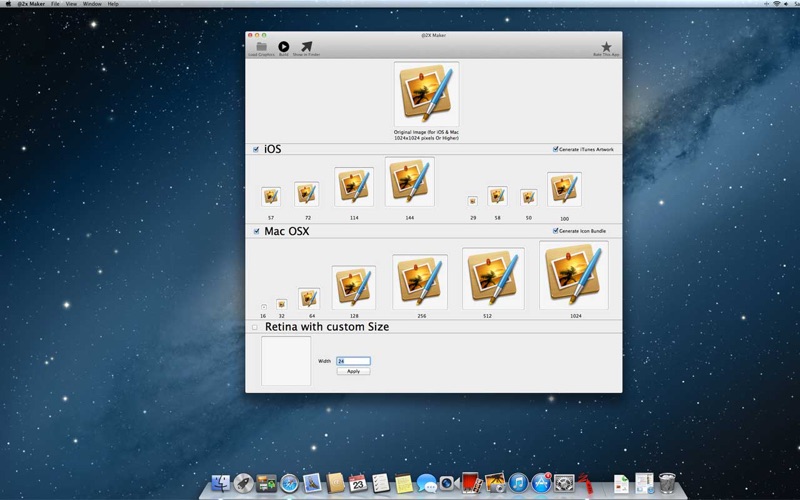Open the Trash in the Dock

[667, 483]
